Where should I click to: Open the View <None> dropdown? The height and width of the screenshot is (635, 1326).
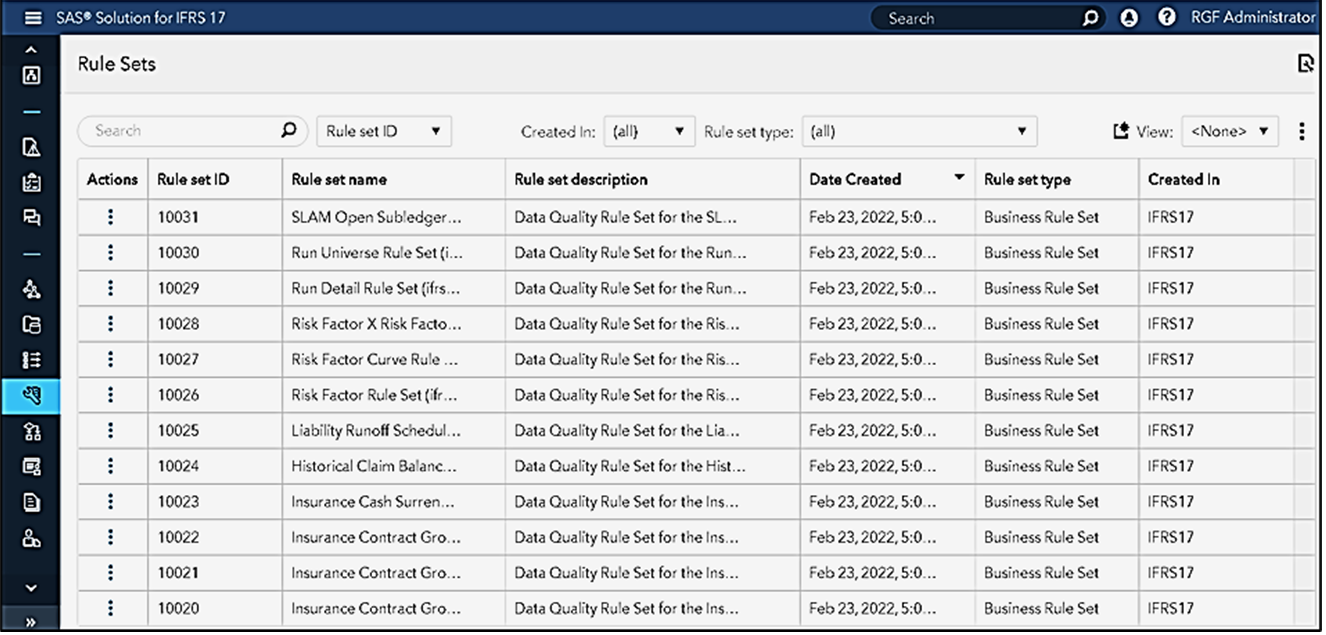[x=1230, y=130]
